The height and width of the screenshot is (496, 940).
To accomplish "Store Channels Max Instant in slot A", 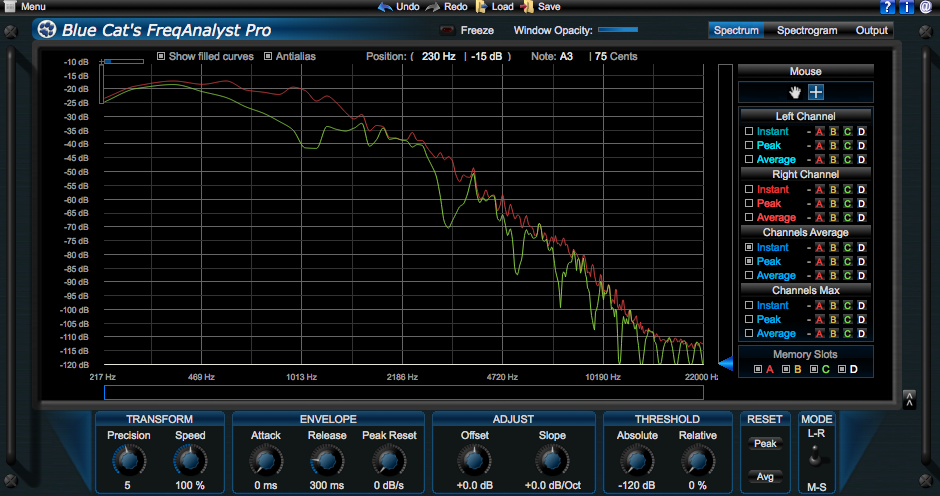I will tap(820, 306).
